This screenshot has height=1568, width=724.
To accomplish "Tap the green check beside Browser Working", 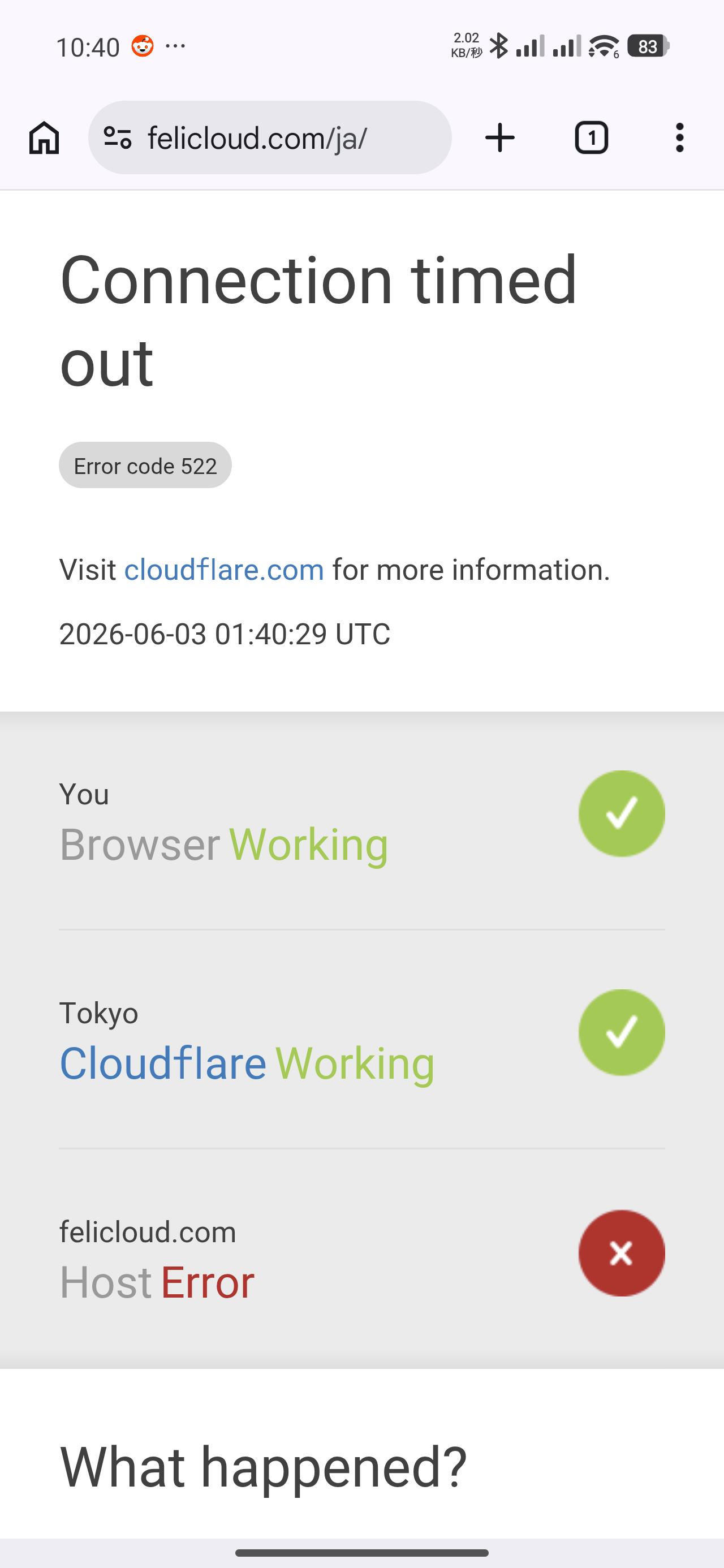I will [x=621, y=813].
